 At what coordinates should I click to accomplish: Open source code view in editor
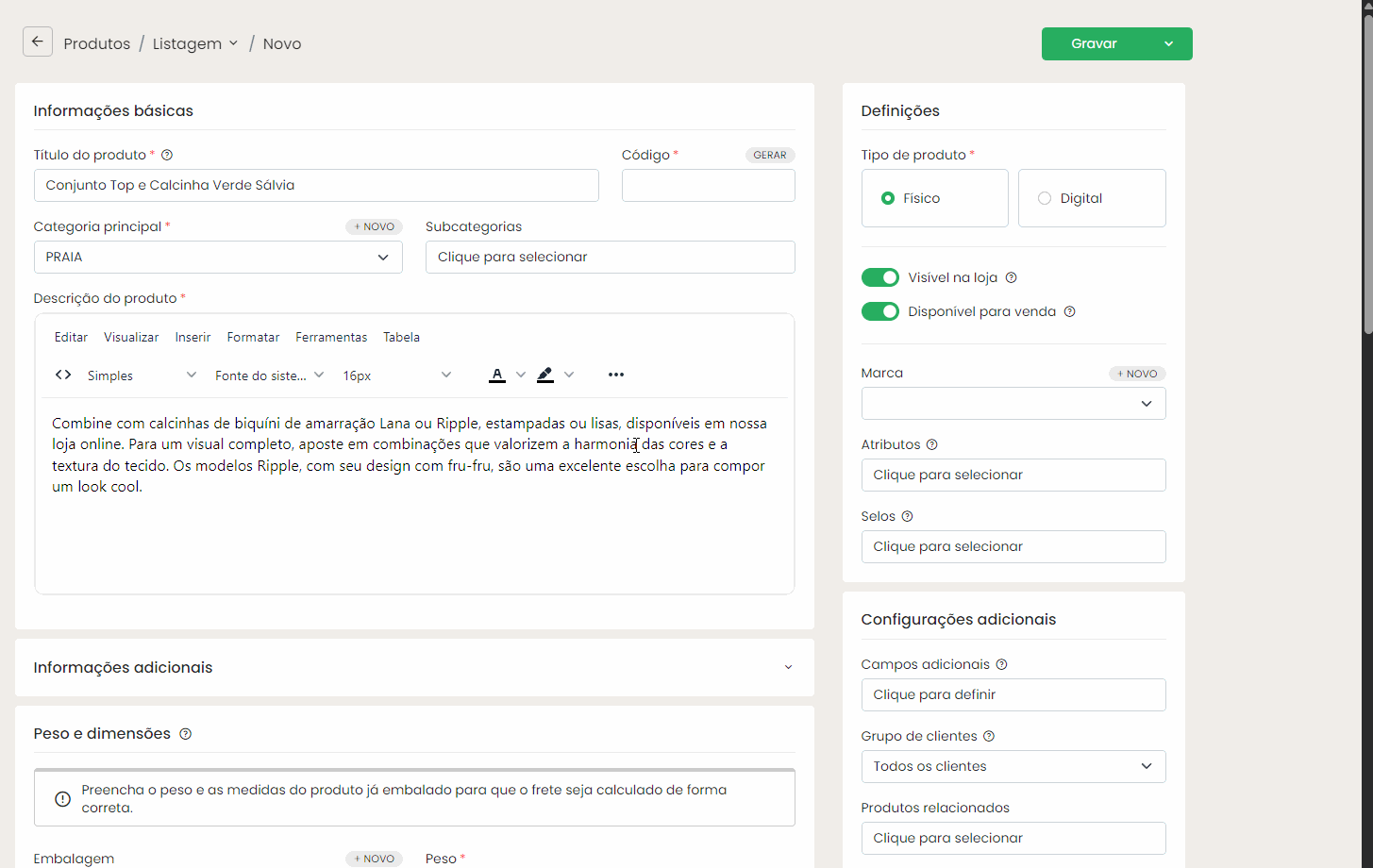click(x=63, y=375)
